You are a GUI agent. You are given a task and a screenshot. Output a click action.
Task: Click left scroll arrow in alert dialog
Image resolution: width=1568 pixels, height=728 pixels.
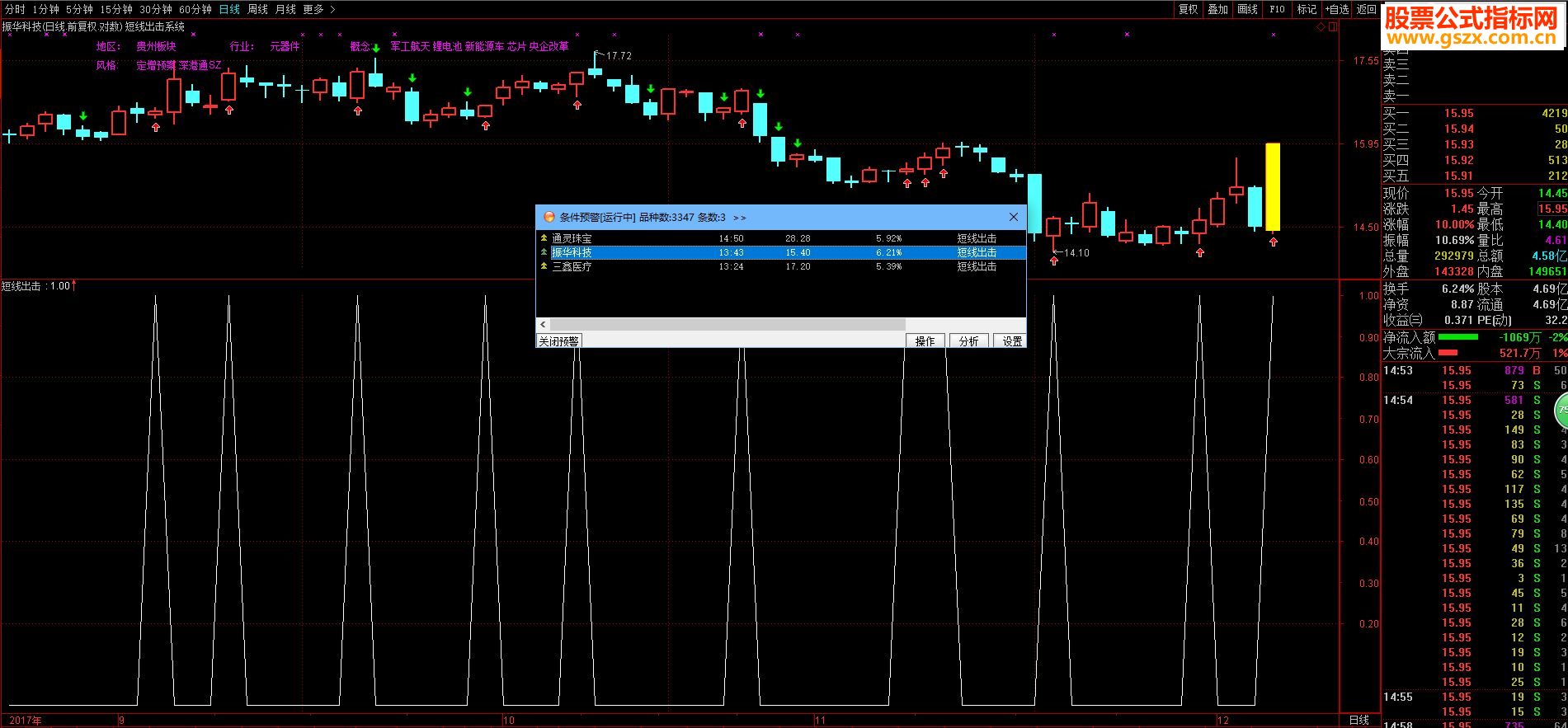tap(543, 325)
